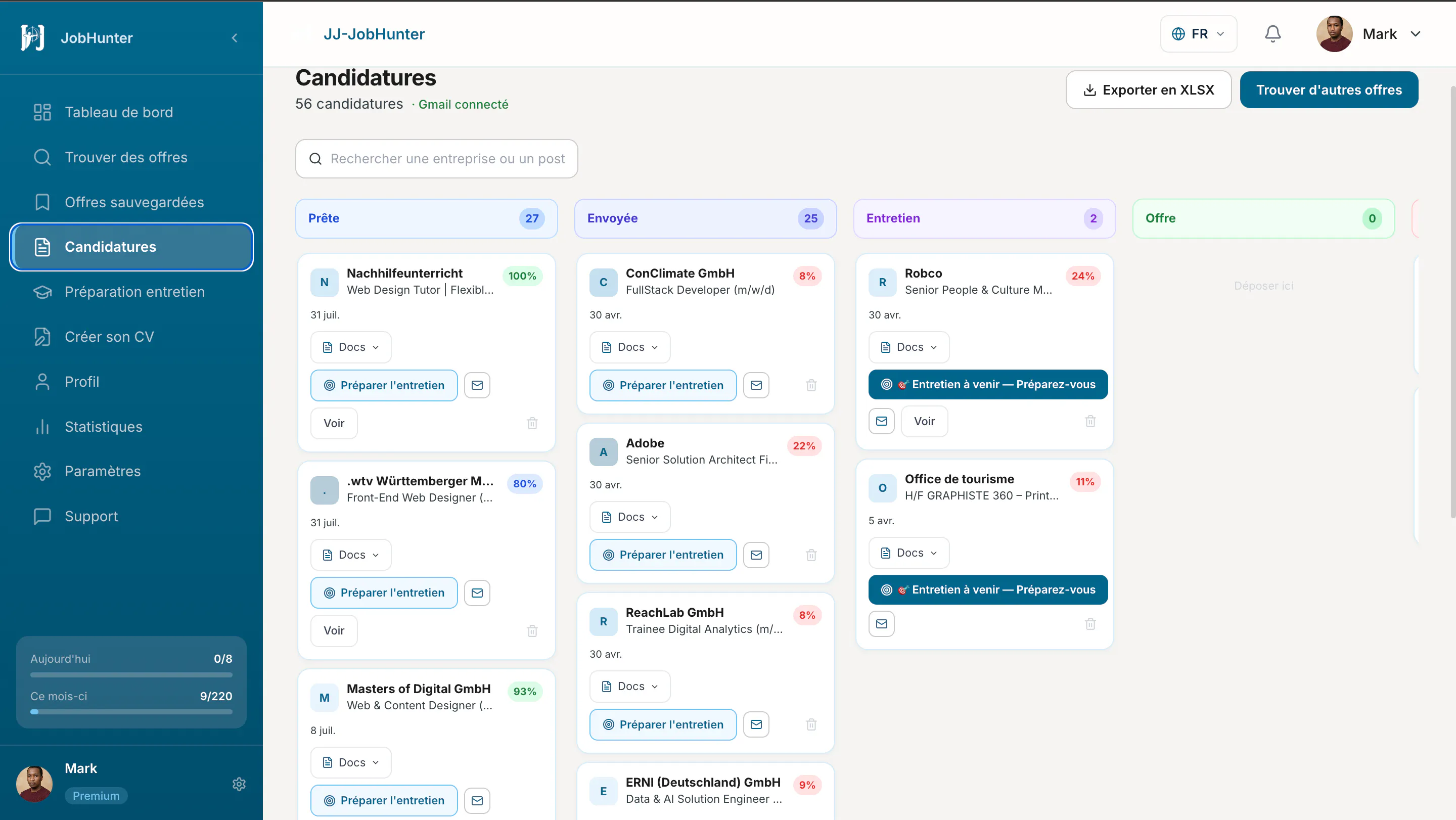Collapse the sidebar with the chevron arrow
This screenshot has width=1456, height=820.
[x=235, y=38]
